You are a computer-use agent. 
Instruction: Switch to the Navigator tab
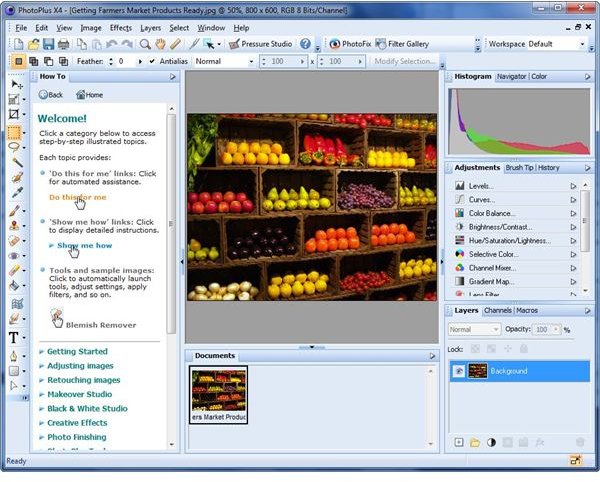coord(511,77)
